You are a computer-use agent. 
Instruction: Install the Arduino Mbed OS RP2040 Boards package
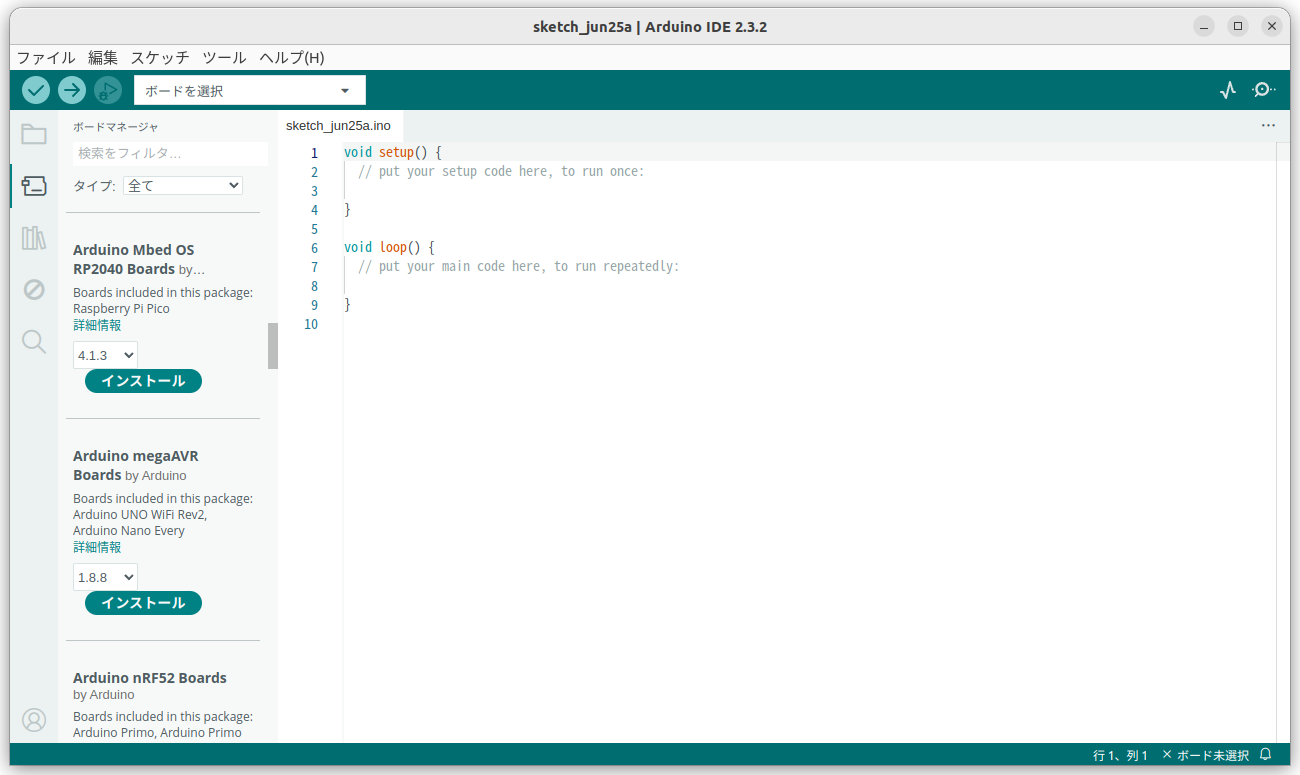point(143,380)
